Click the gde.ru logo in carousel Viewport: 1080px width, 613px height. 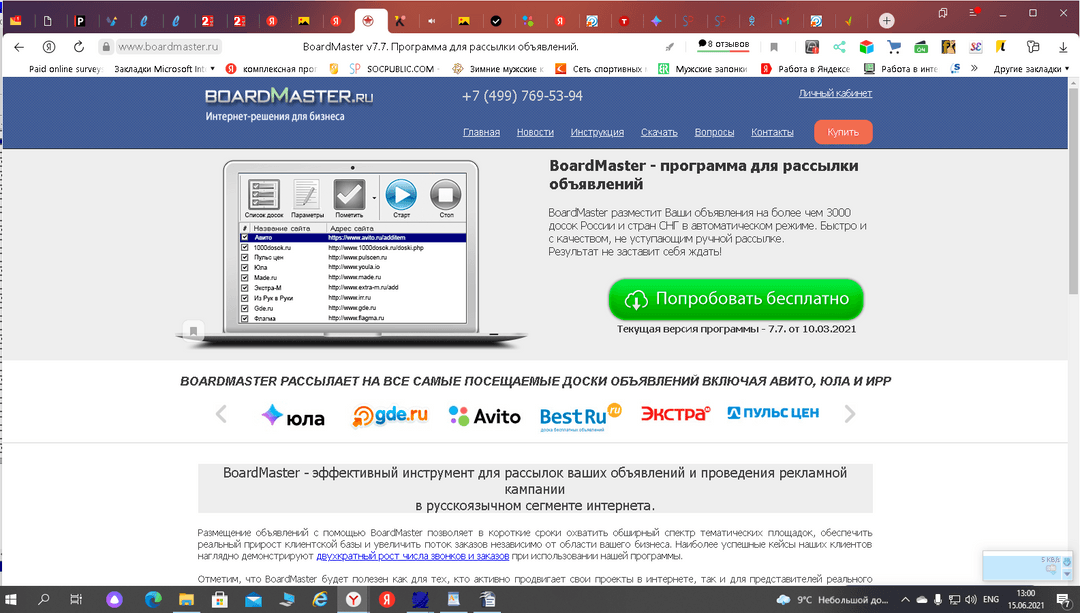coord(390,416)
